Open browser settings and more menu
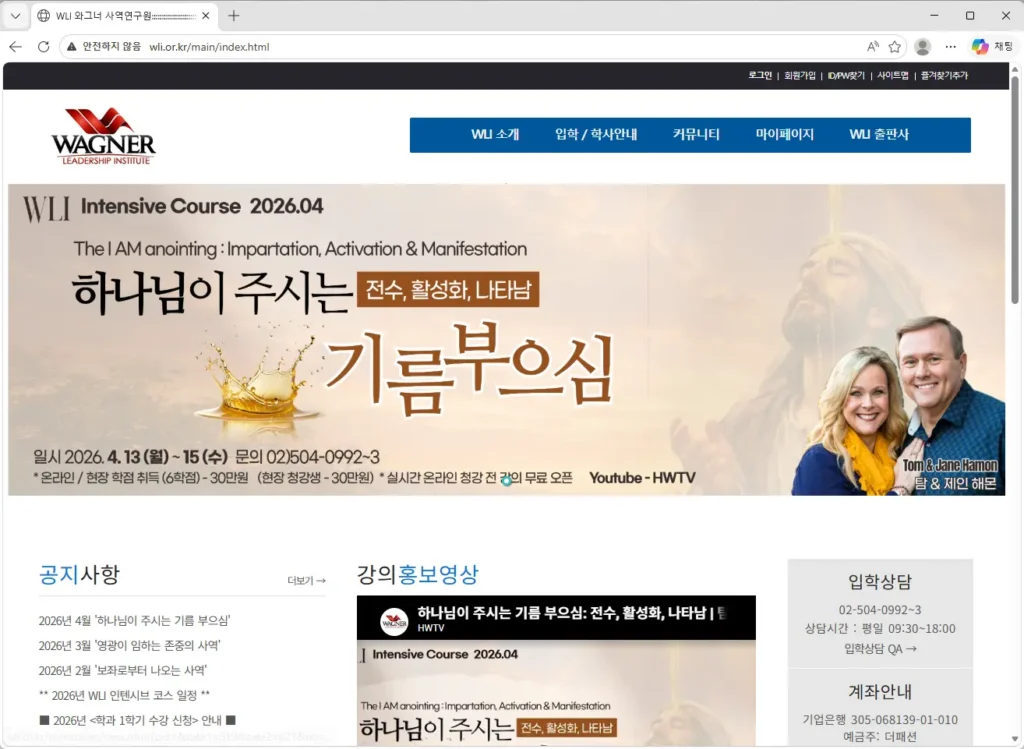The height and width of the screenshot is (749, 1024). click(951, 46)
